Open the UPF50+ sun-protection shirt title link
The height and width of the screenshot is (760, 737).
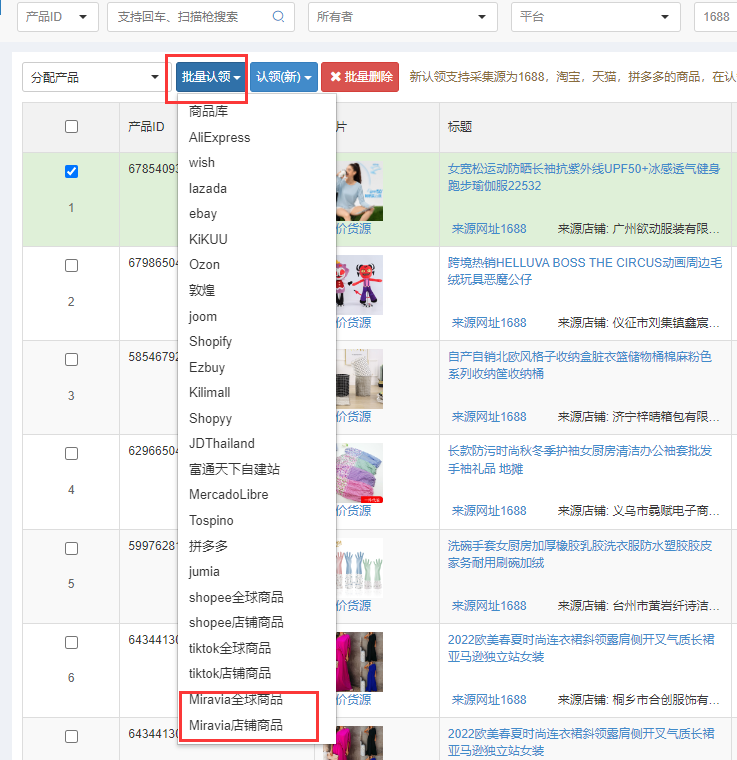click(x=583, y=177)
